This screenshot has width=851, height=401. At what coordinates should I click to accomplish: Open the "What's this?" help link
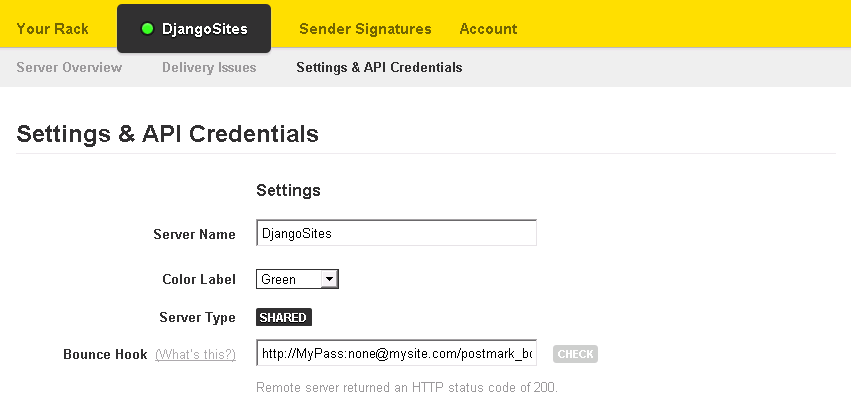pos(195,355)
